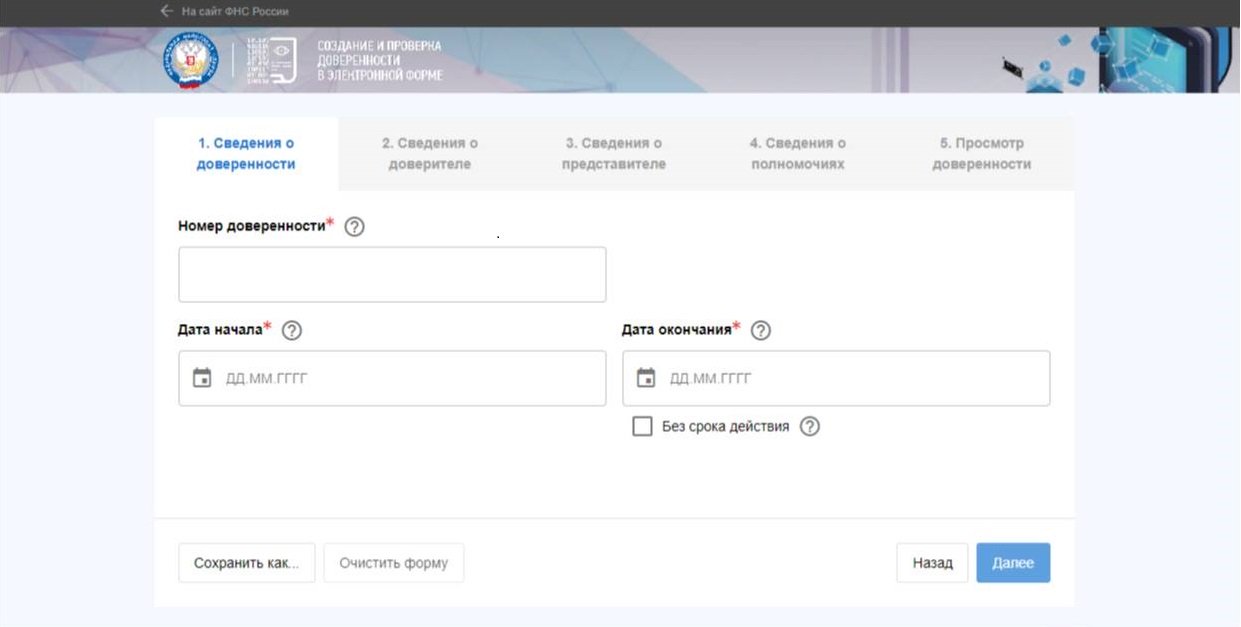Switch to the Сведения о доверителе tab
This screenshot has width=1241, height=627.
(x=432, y=153)
